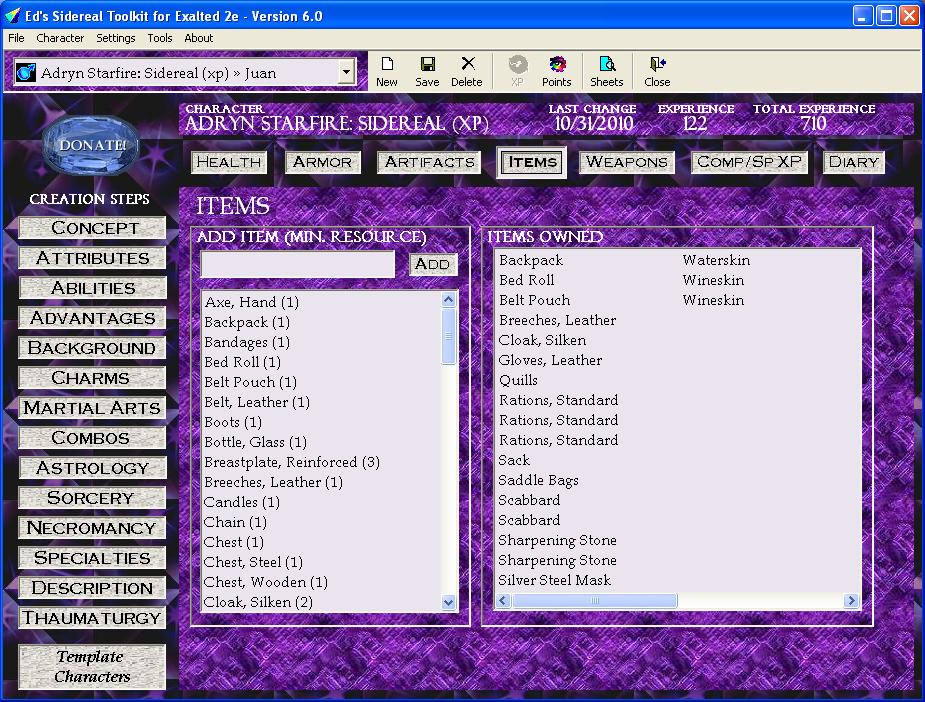Screen dimensions: 925x702
Task: Switch to the Armor tab
Action: click(322, 162)
